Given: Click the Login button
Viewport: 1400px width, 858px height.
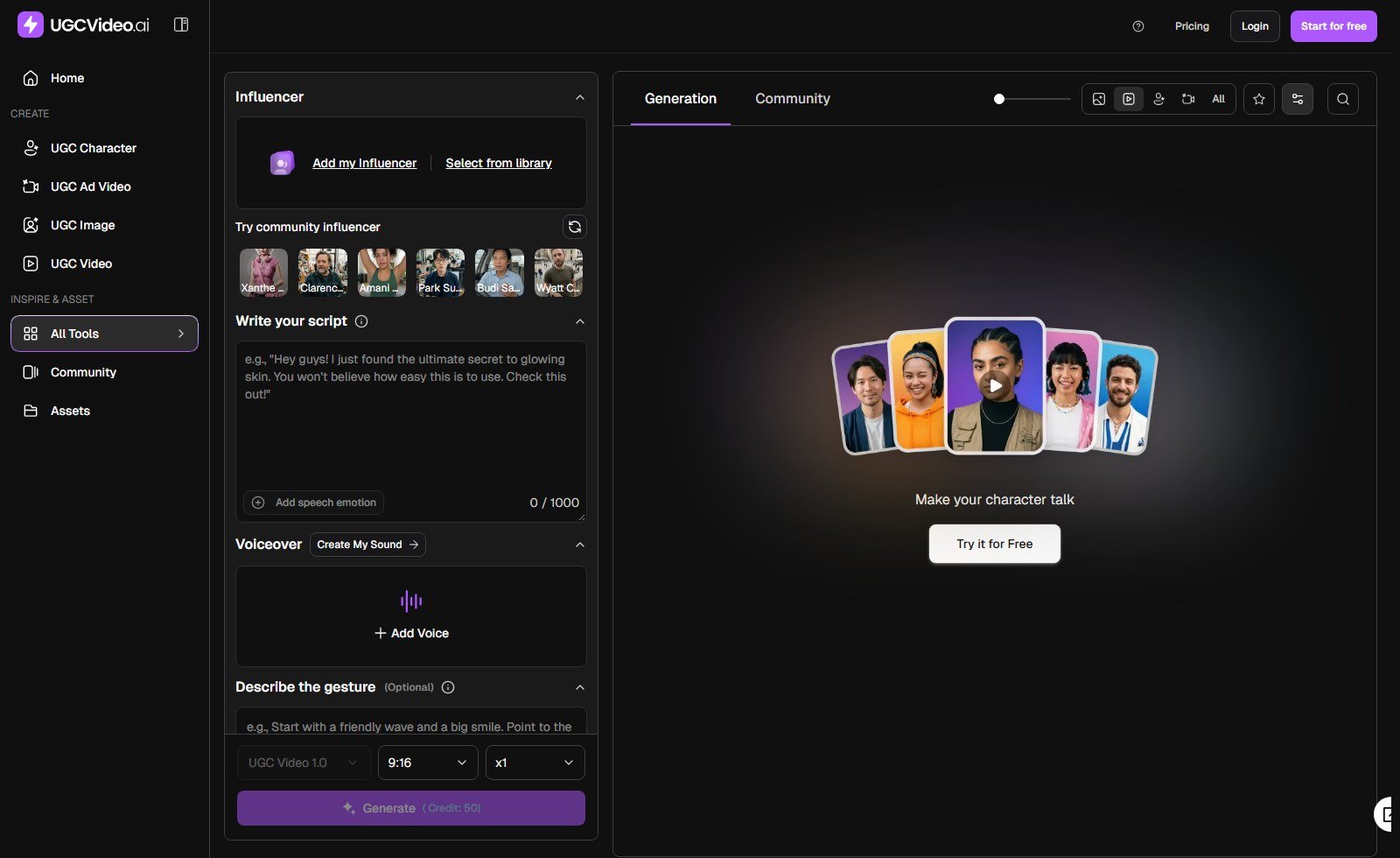Looking at the screenshot, I should click(1255, 26).
